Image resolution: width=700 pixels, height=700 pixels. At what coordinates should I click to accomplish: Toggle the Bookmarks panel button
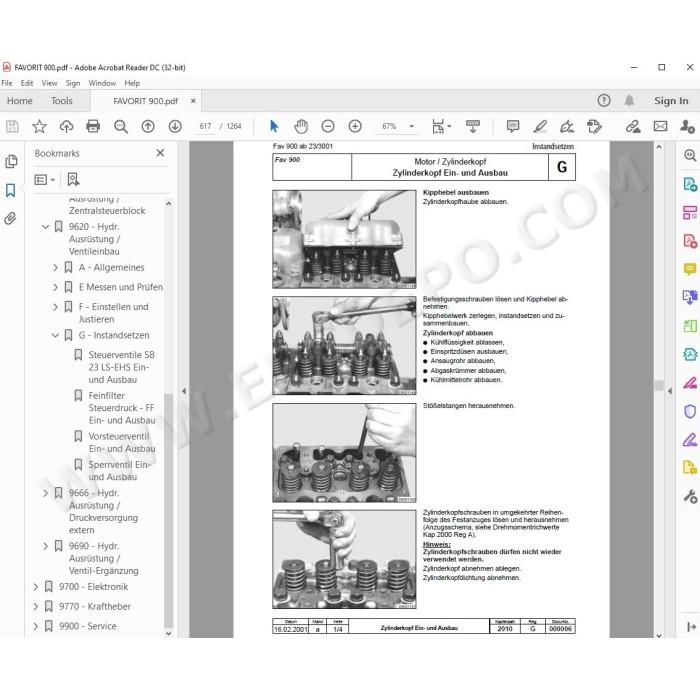pos(10,190)
